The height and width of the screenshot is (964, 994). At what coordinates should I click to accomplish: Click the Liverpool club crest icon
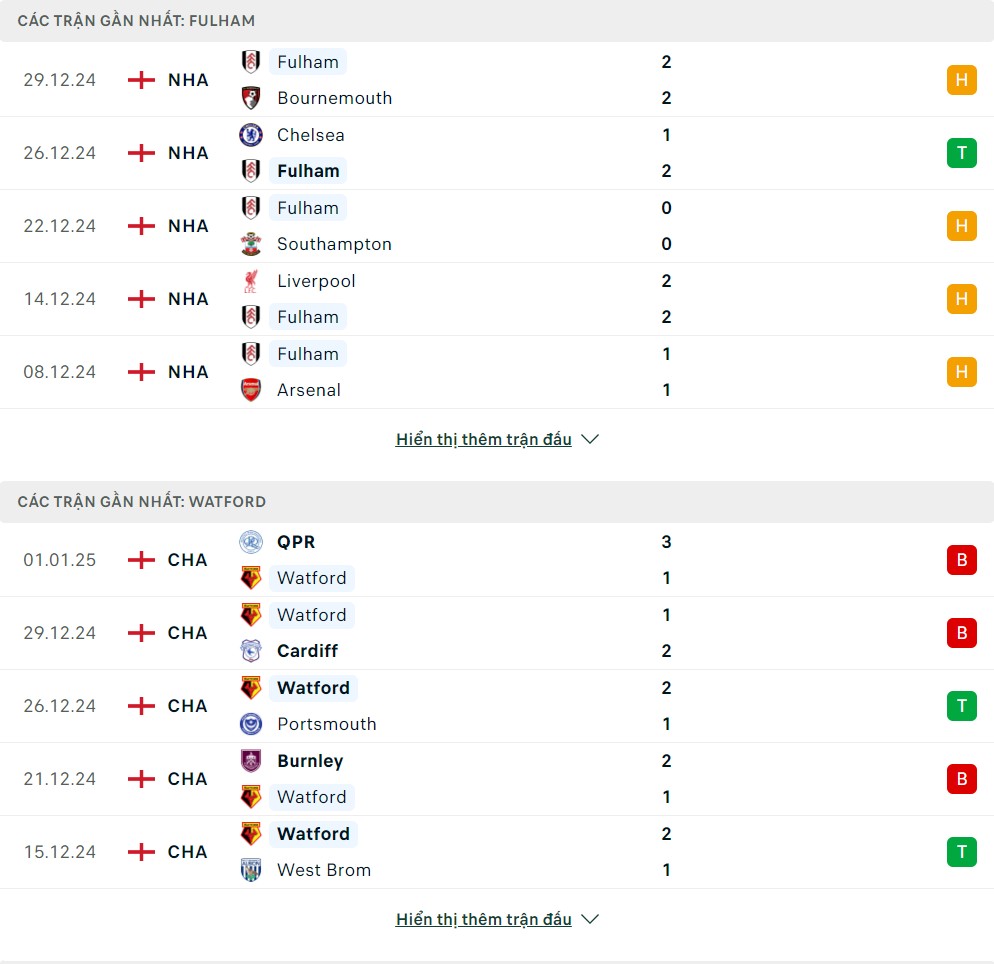tap(251, 281)
